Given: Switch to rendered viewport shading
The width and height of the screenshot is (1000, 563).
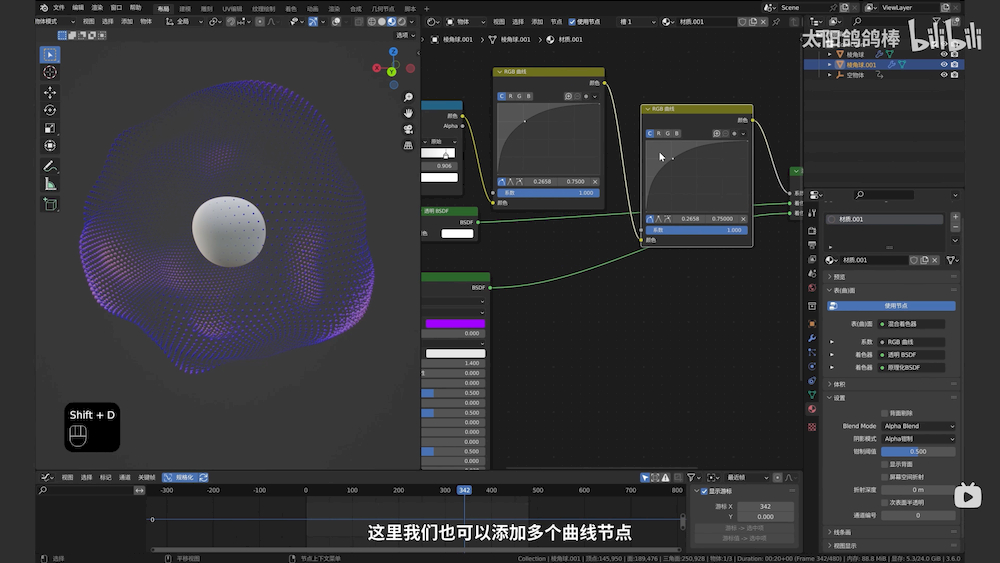Looking at the screenshot, I should [401, 22].
